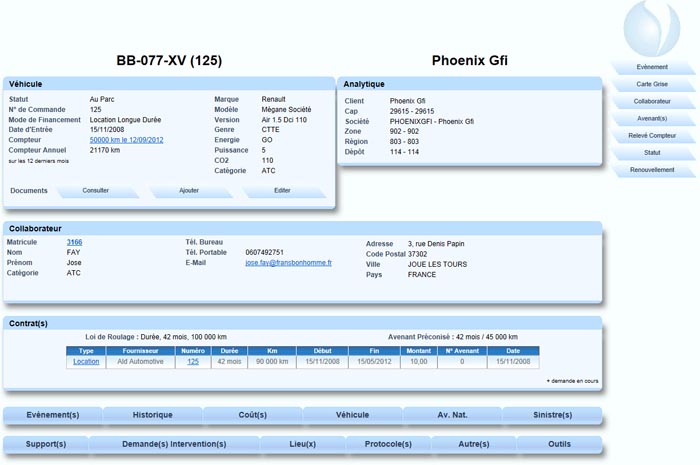Sort by the Fournisseur column header
The height and width of the screenshot is (465, 700).
tap(140, 351)
